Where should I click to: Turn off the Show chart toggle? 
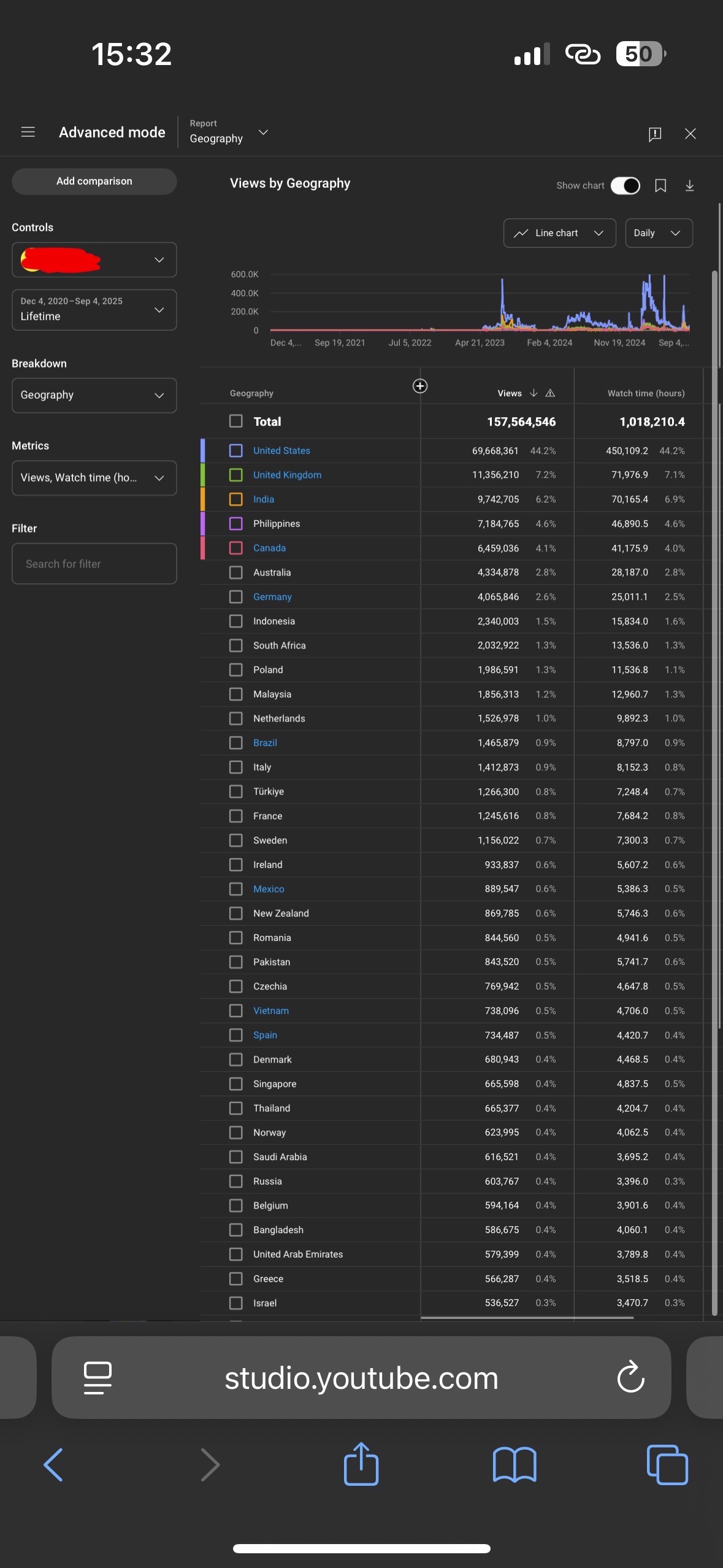tap(625, 186)
